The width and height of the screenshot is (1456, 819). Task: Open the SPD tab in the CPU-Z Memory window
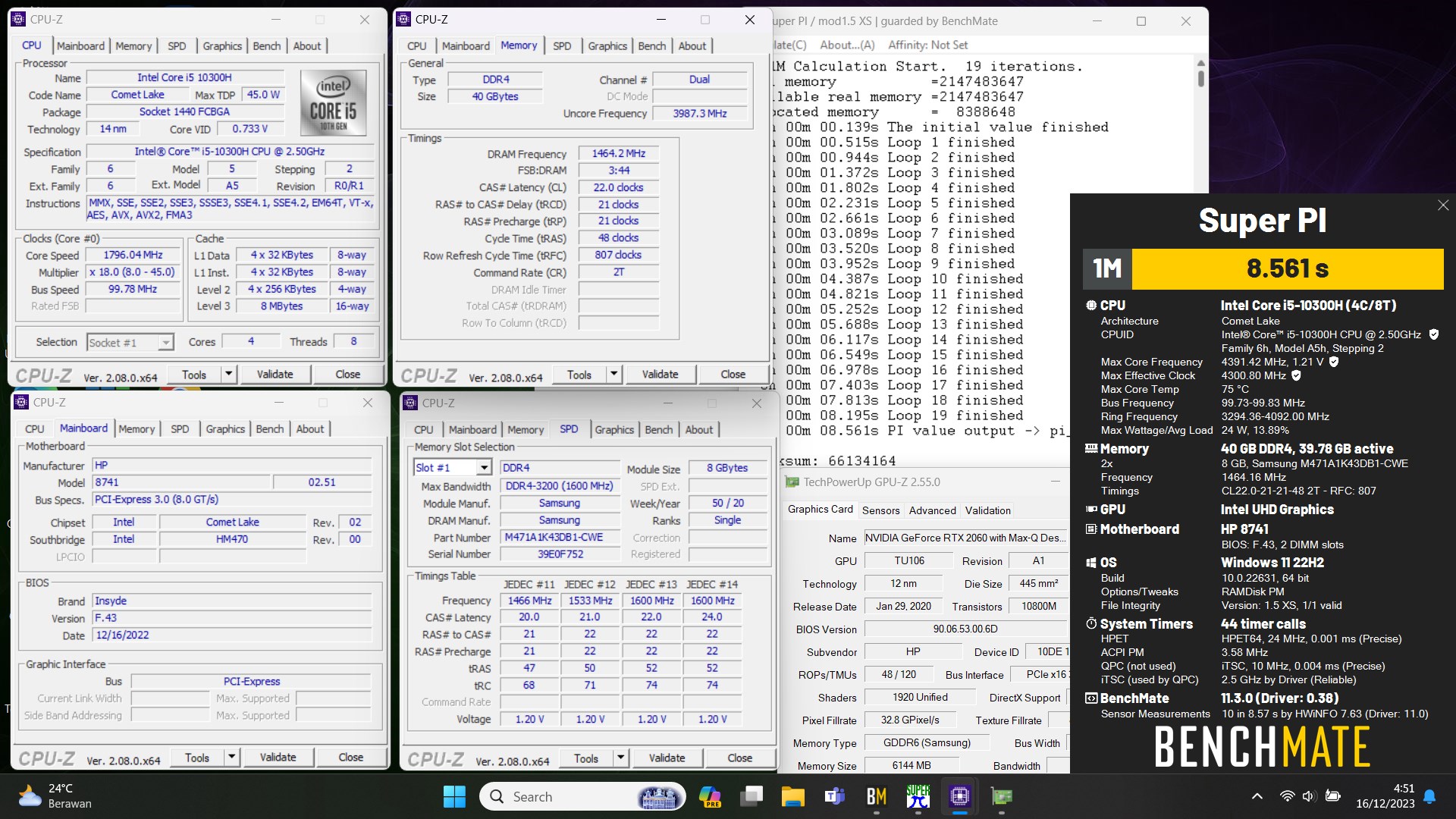[x=562, y=45]
